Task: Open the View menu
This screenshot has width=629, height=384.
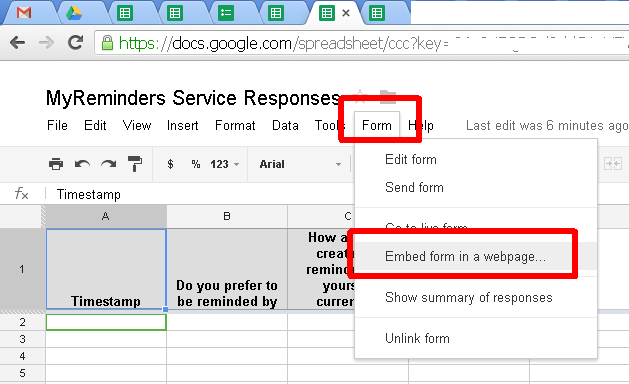Action: [x=137, y=126]
